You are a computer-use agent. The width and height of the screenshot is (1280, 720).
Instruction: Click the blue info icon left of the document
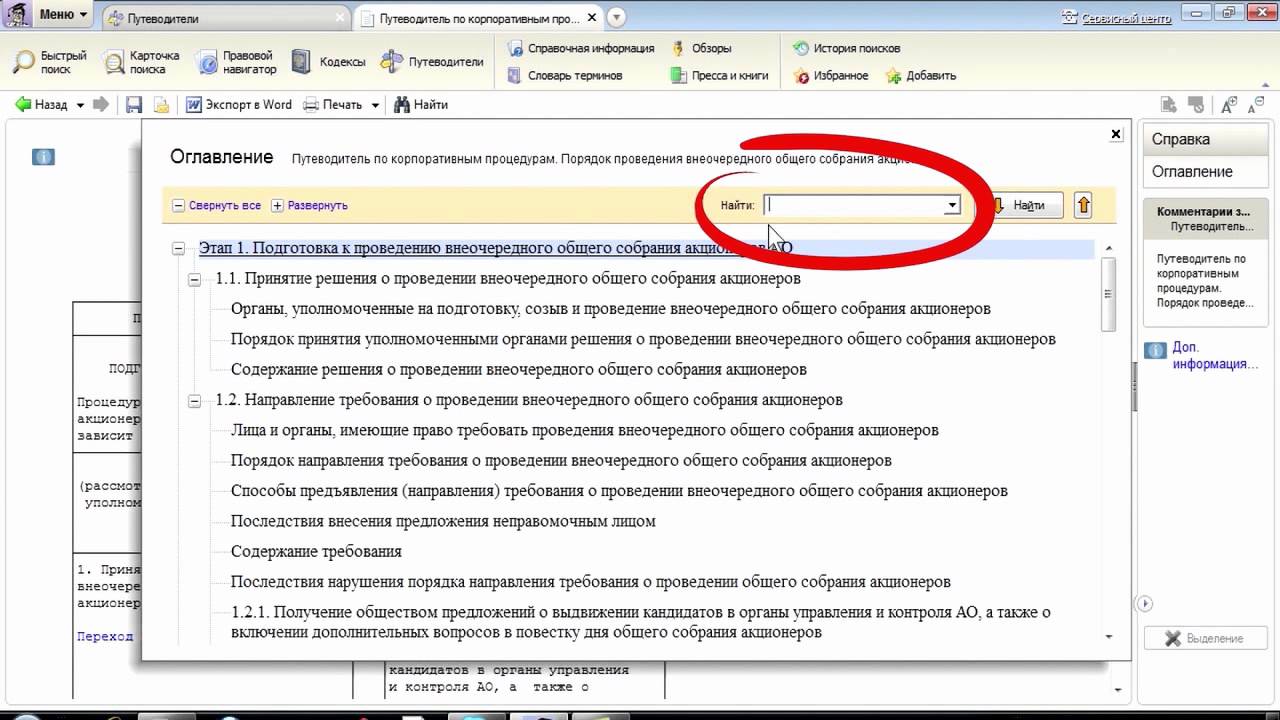(x=42, y=157)
